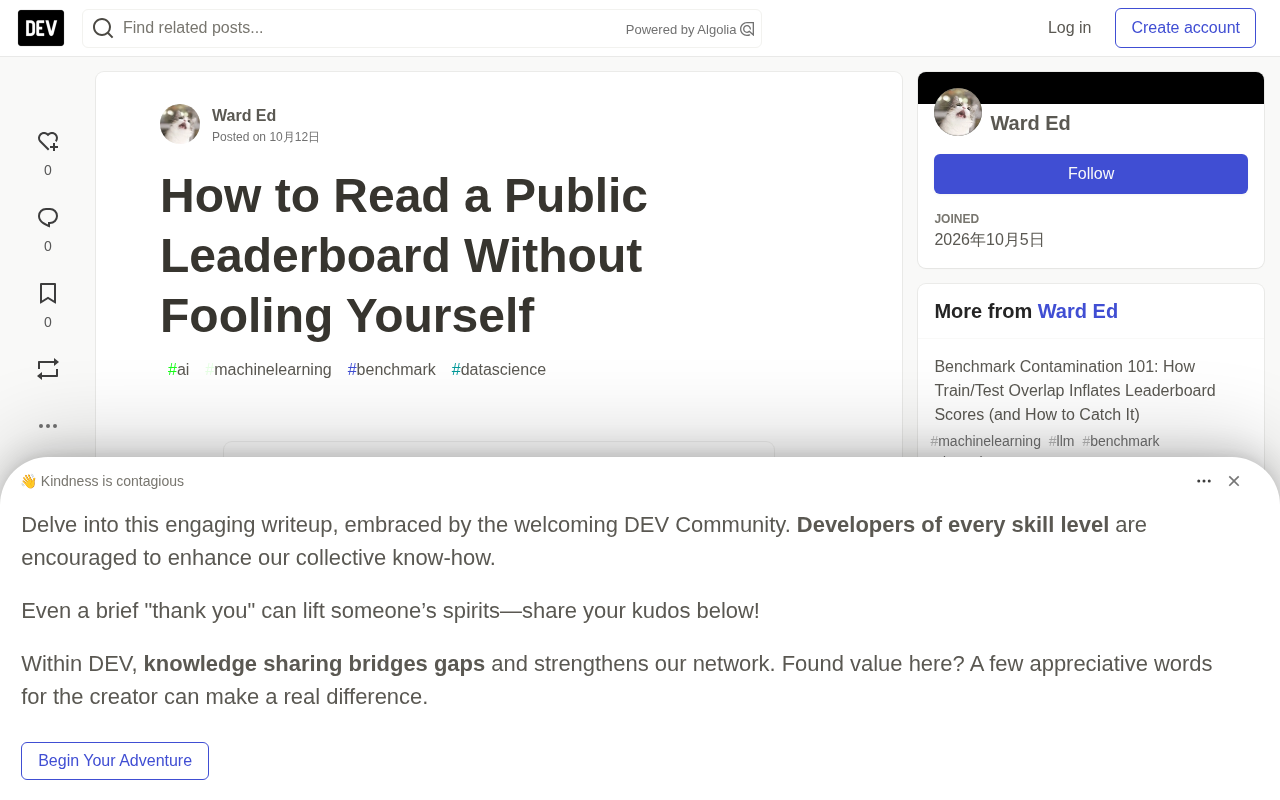Open the #datascience tag
The image size is (1280, 800).
tap(499, 370)
